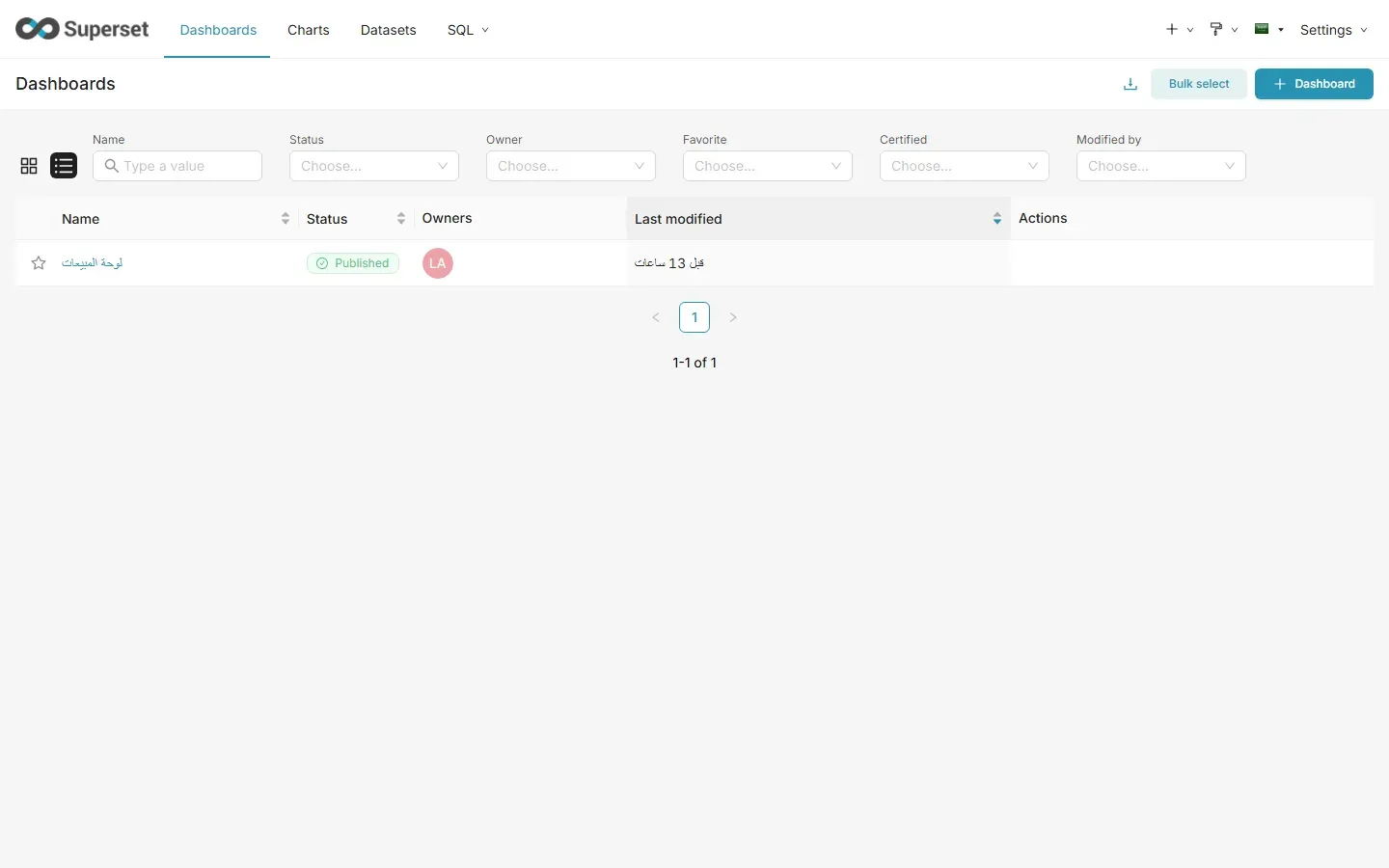Open the Superset logo home link
Screen dimensions: 1389x868
[x=82, y=29]
